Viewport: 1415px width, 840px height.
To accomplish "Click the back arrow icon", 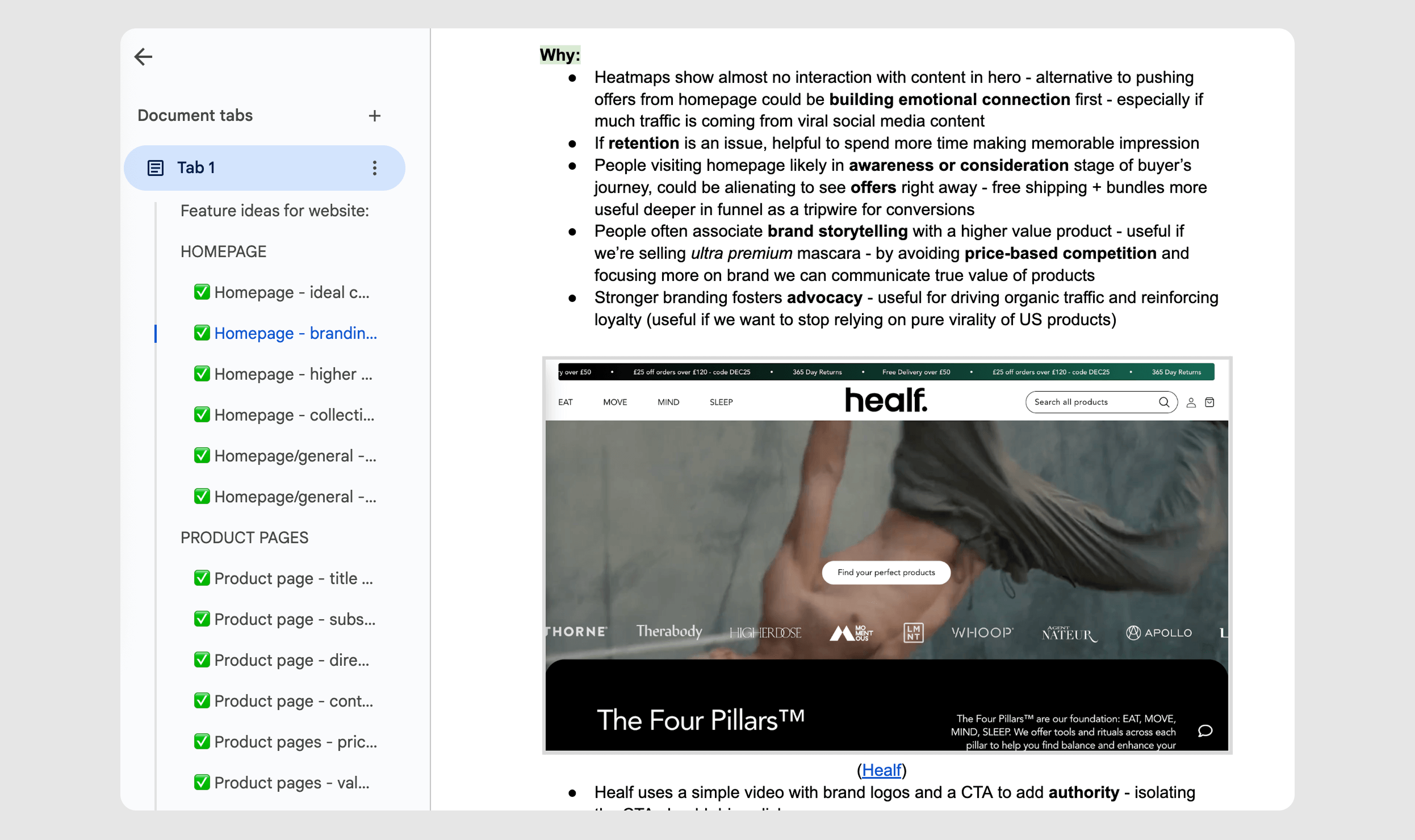I will tap(143, 57).
